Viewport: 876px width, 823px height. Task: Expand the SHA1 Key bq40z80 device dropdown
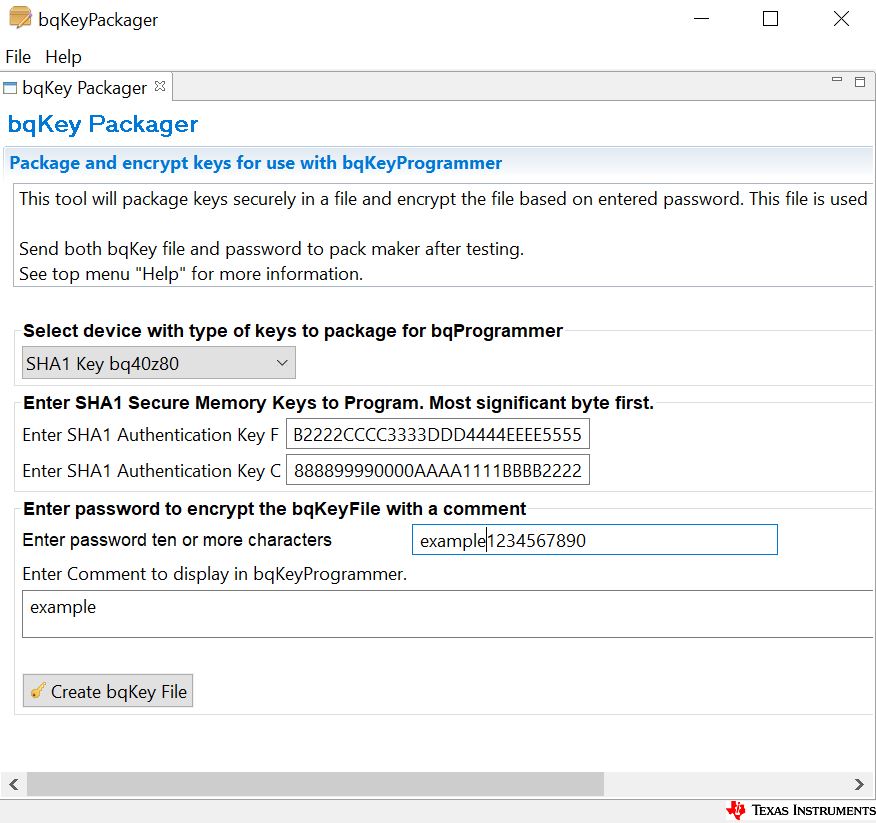[x=159, y=364]
